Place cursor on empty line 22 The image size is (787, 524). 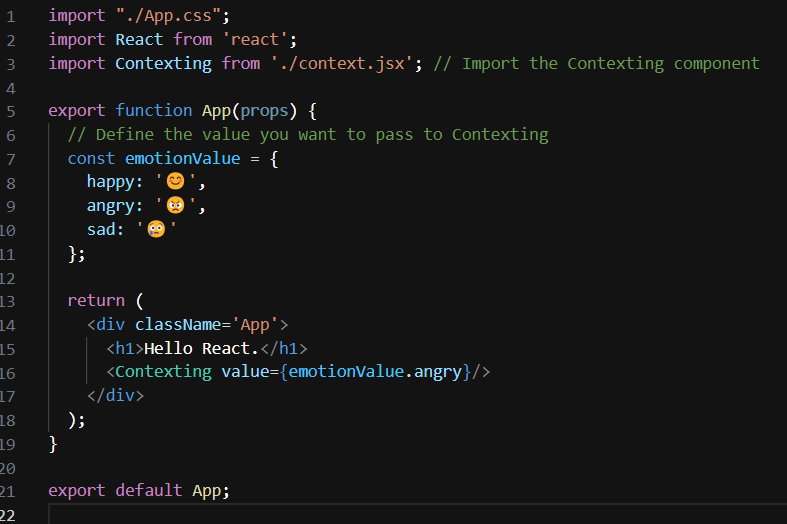pyautogui.click(x=300, y=514)
